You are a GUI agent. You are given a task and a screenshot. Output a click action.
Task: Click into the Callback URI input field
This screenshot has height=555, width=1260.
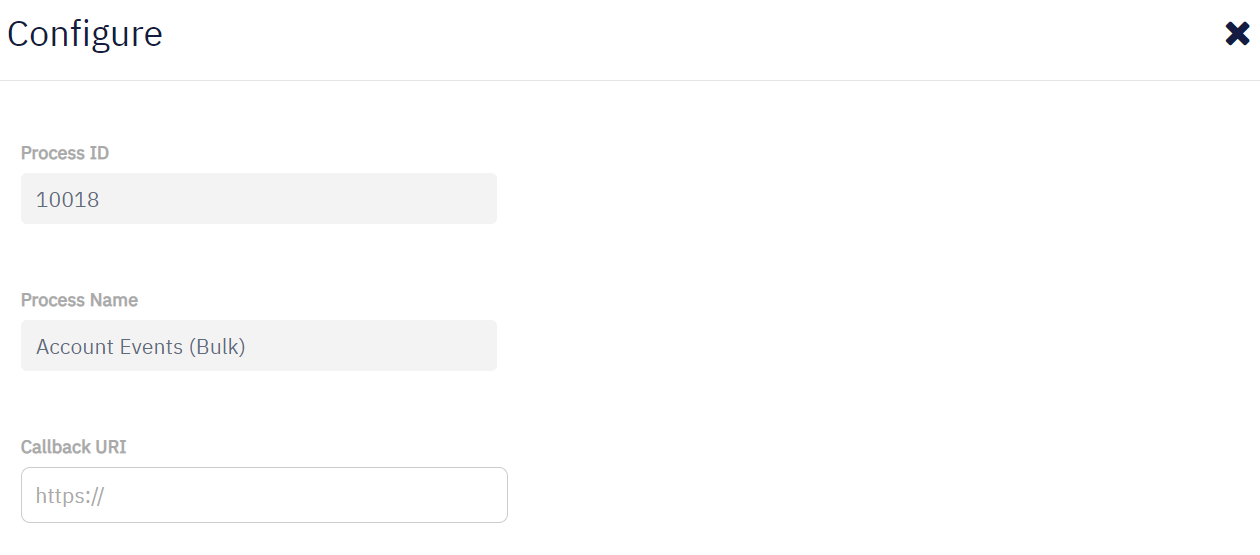pyautogui.click(x=264, y=495)
